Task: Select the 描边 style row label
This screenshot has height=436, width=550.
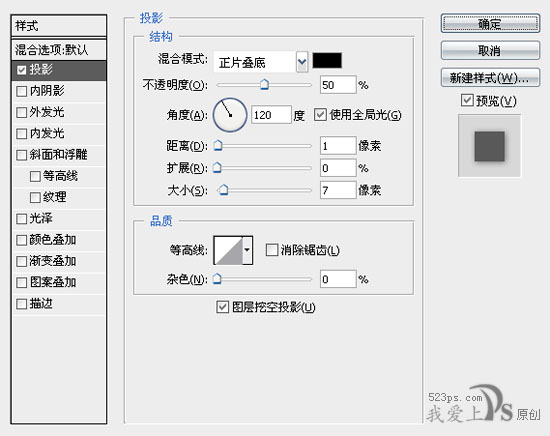Action: click(41, 303)
